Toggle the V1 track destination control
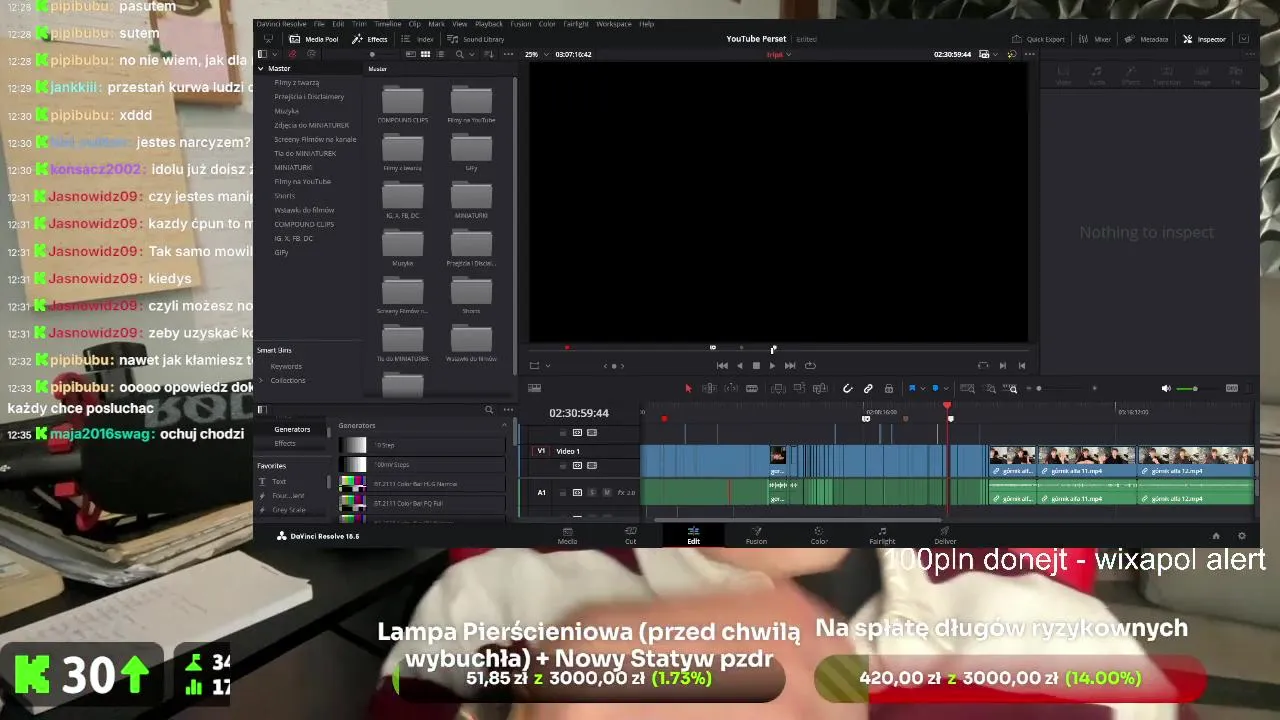 coord(542,451)
